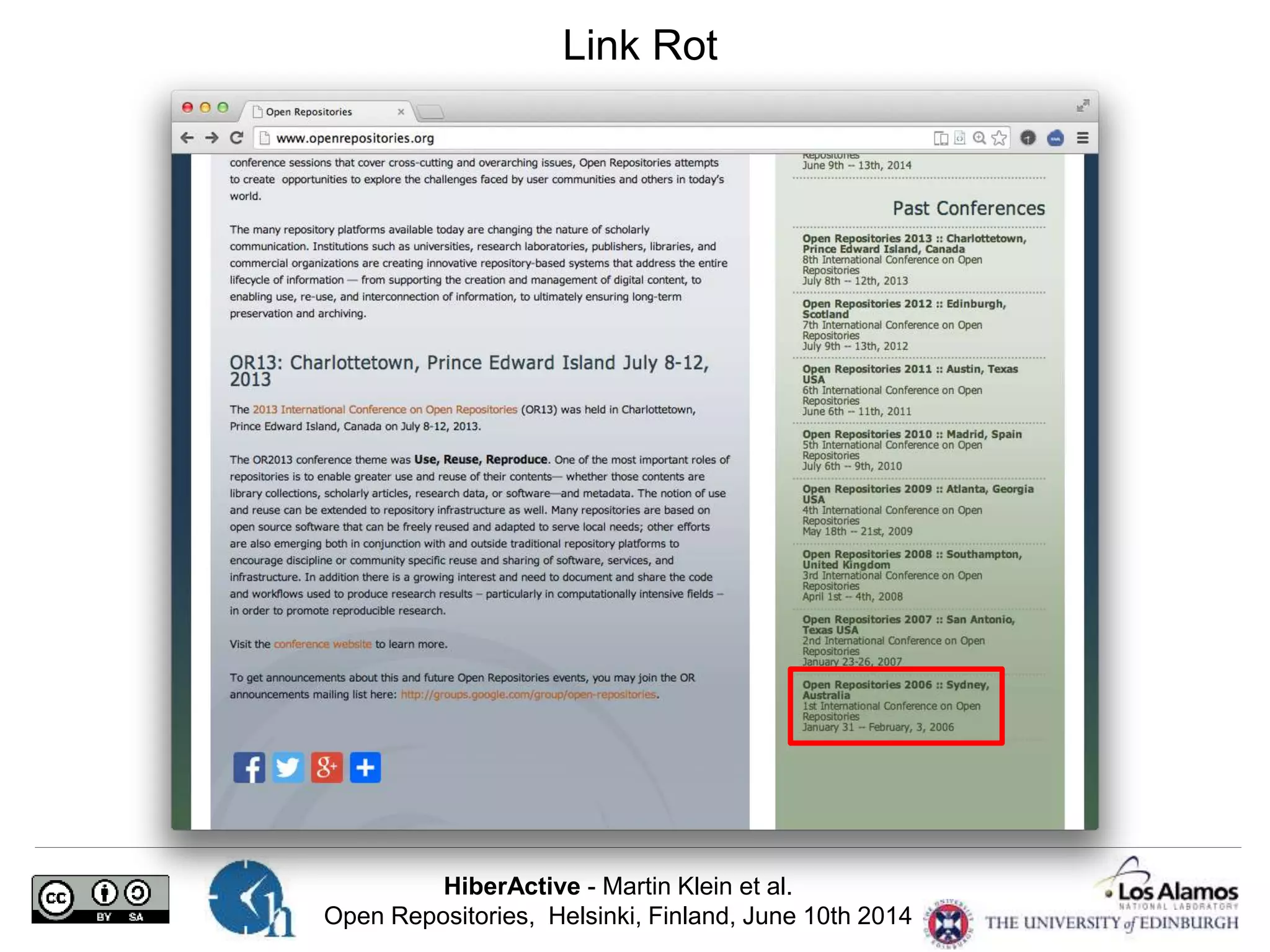Open Open Repositories 2011 Austin entry
1270x952 pixels.
(910, 390)
